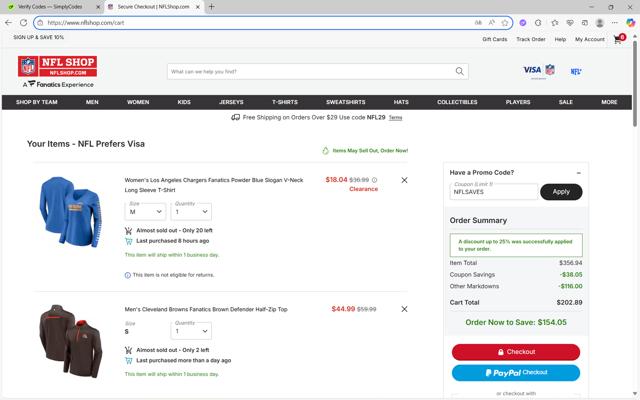Image resolution: width=640 pixels, height=400 pixels.
Task: Close the Verify Codes SimplyCodes tab
Action: point(98,7)
